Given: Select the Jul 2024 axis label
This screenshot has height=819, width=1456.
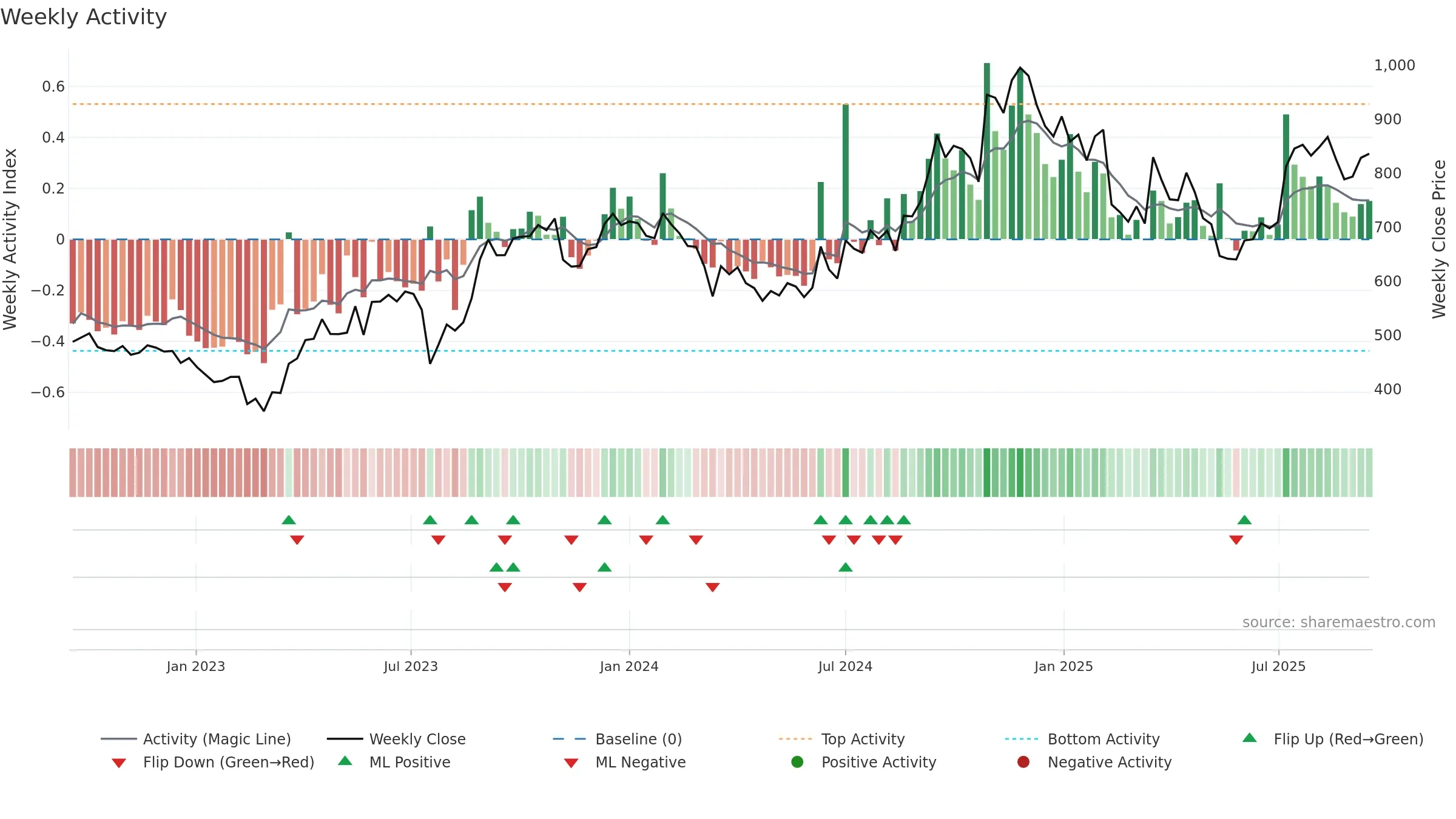Looking at the screenshot, I should [x=845, y=666].
